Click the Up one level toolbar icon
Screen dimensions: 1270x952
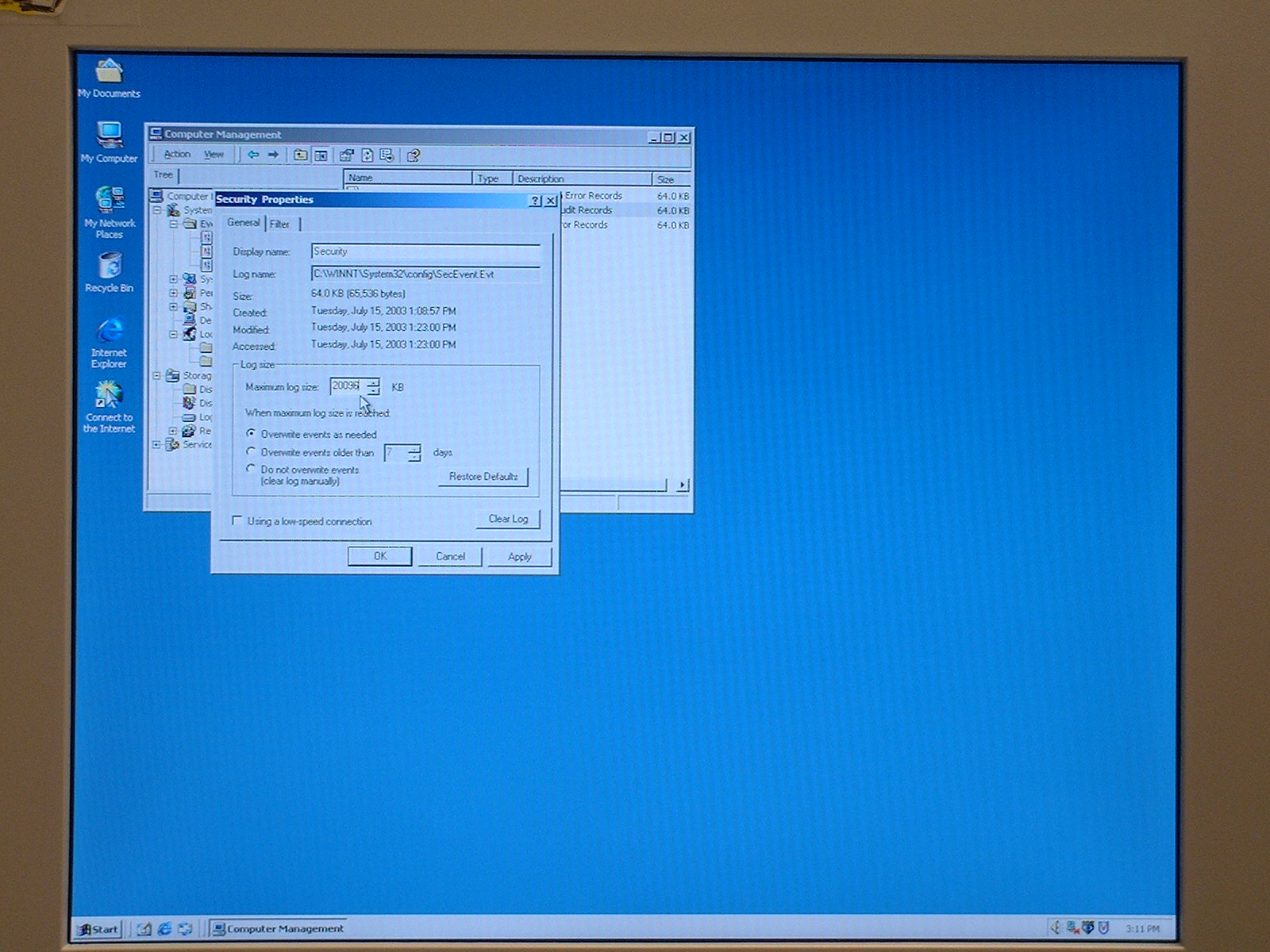tap(300, 155)
